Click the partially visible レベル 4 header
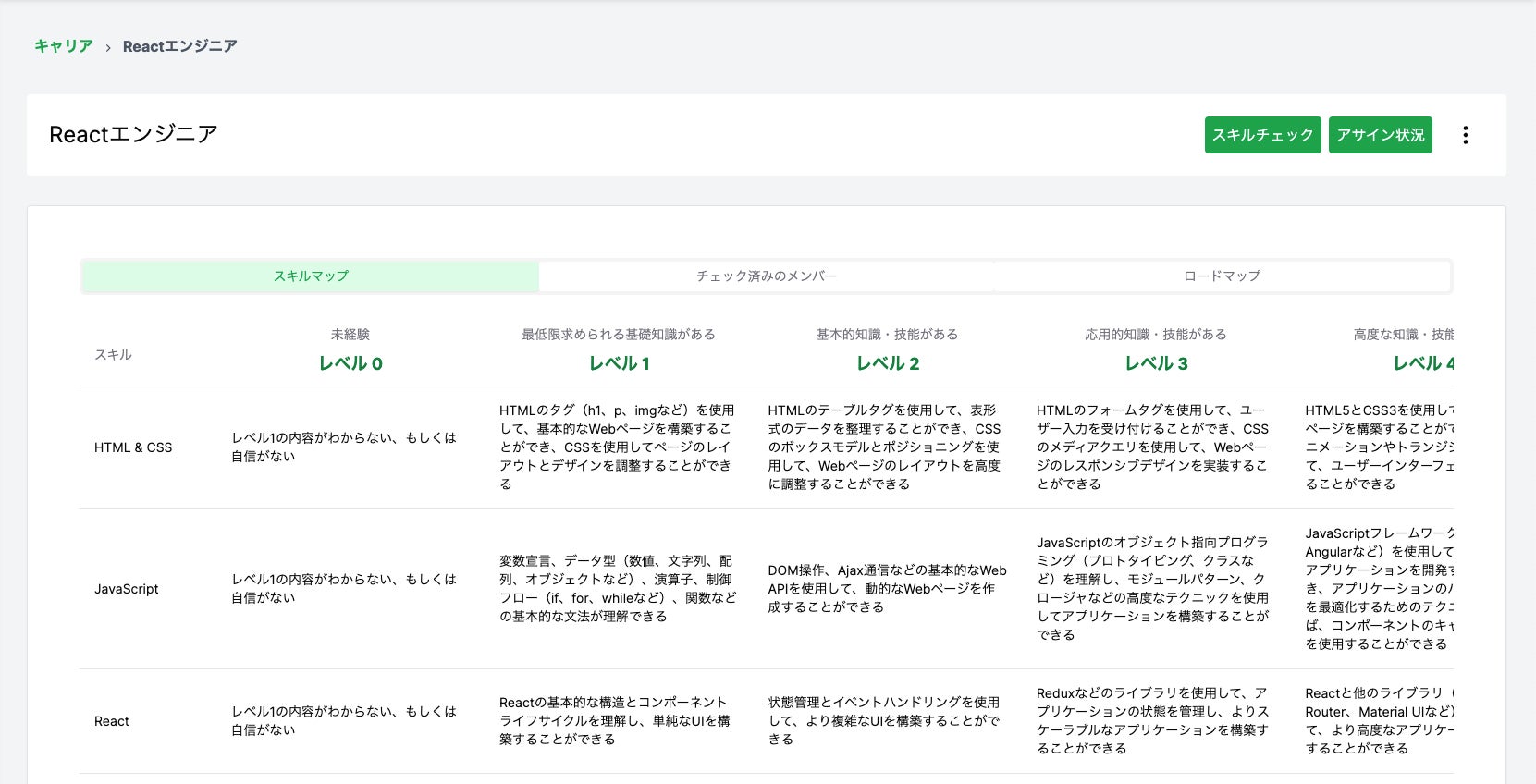The width and height of the screenshot is (1536, 784). click(1422, 363)
